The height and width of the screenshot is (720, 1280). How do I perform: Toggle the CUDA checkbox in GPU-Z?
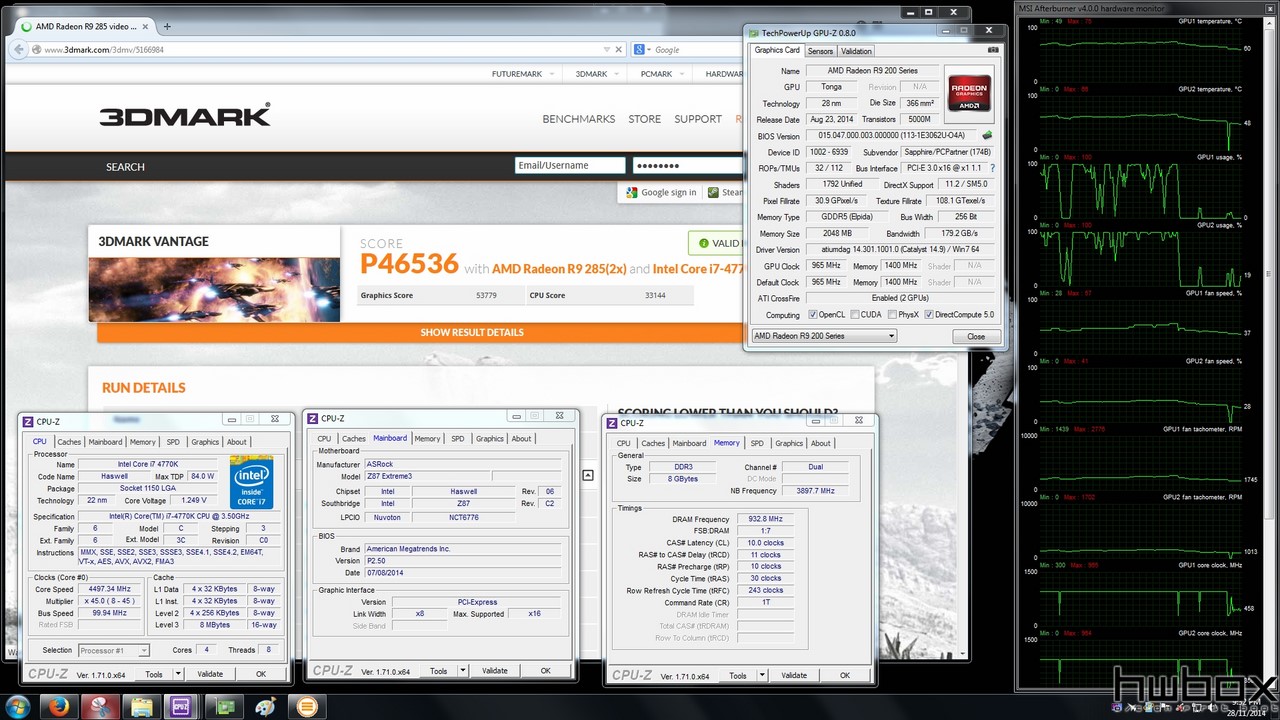click(854, 315)
